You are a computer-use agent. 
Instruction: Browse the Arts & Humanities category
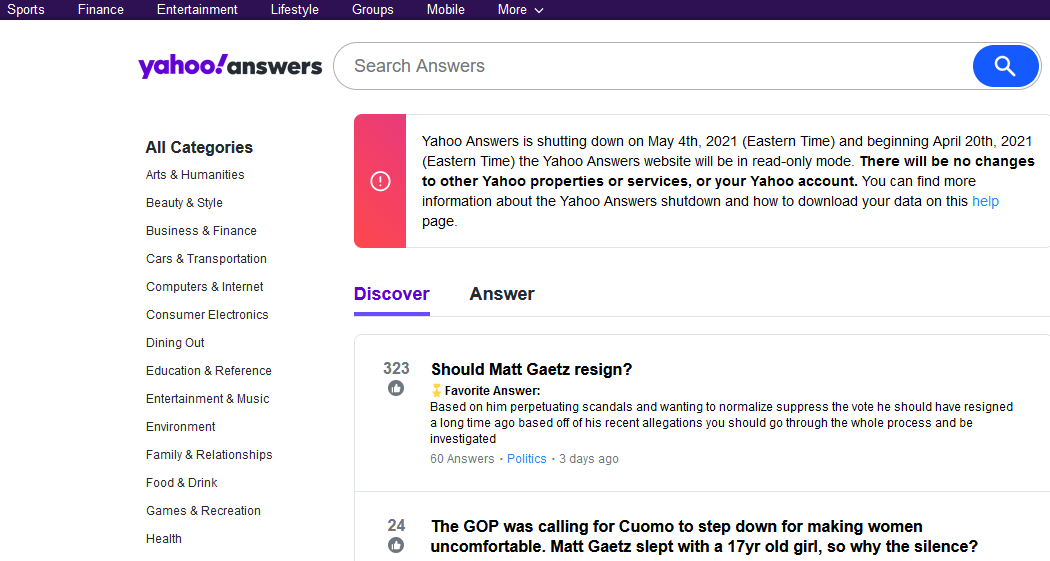[x=195, y=175]
